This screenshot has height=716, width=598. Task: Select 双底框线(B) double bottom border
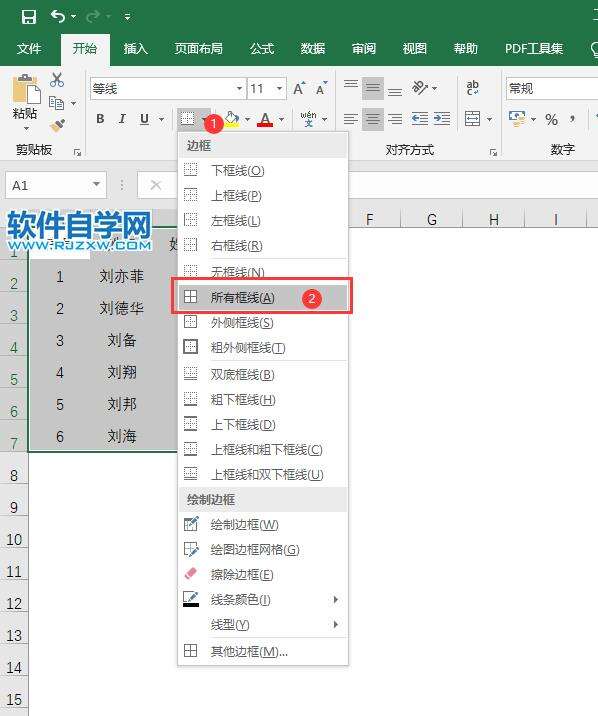click(263, 375)
